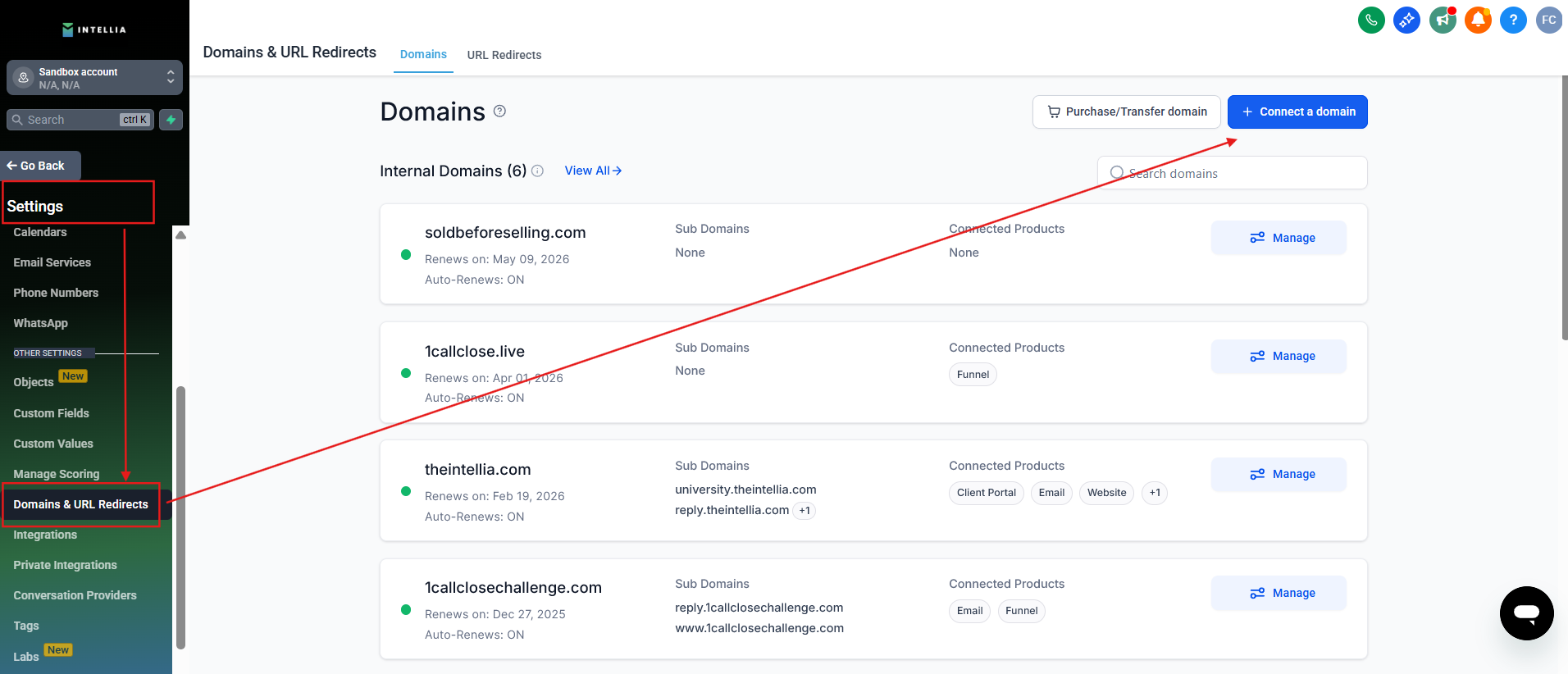Expand the +1 subdomains badge for theintellia.com
This screenshot has height=674, width=1568.
click(805, 511)
